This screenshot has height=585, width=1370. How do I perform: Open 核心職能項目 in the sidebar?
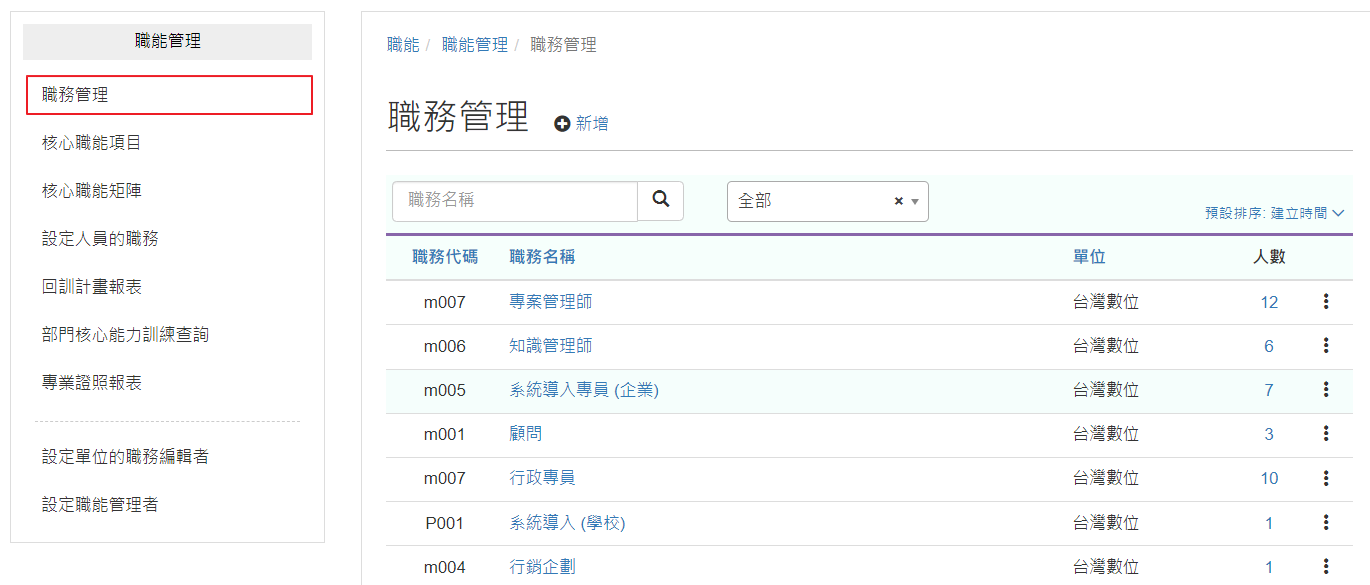point(92,143)
